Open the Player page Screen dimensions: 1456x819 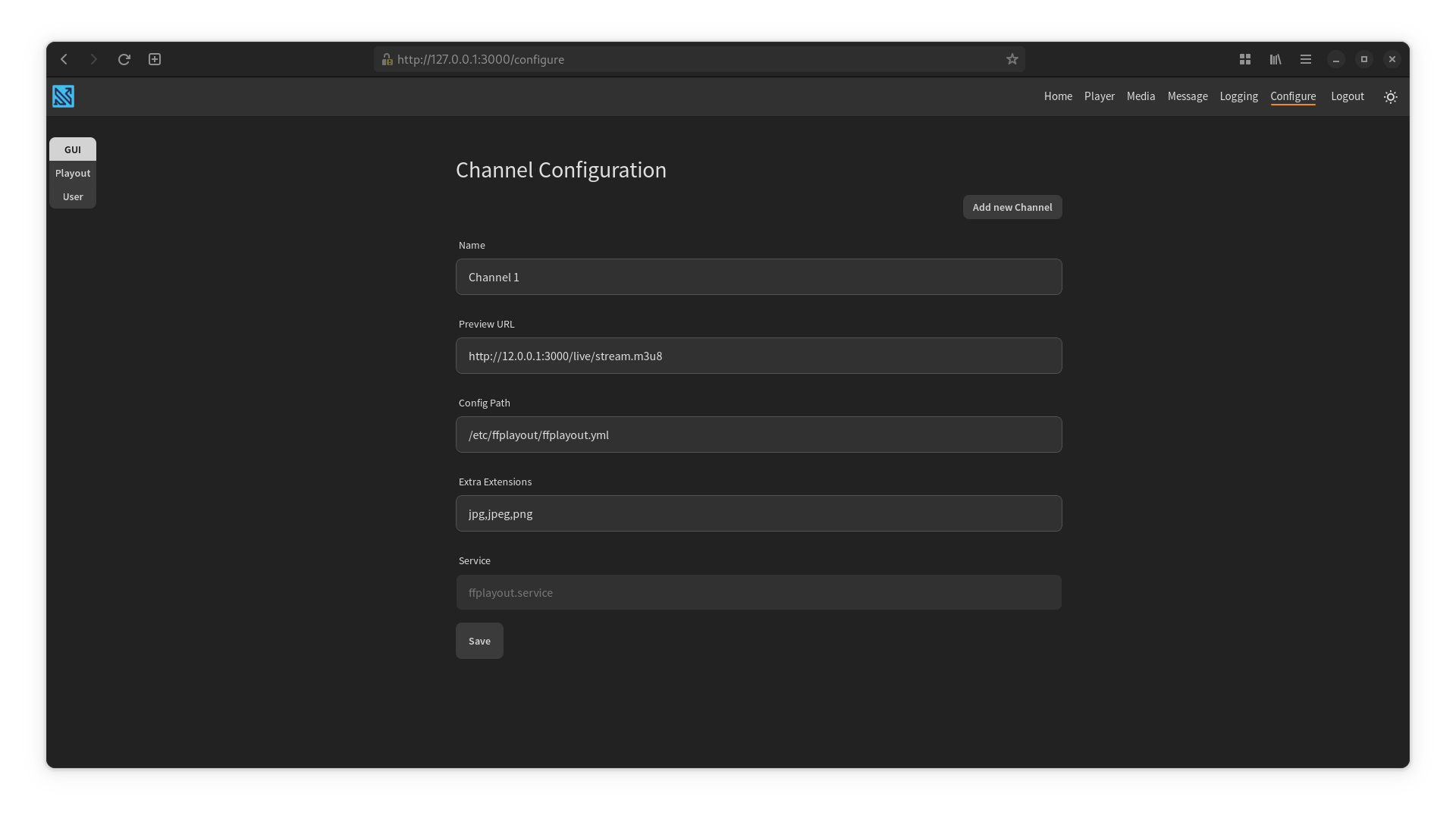[1100, 96]
